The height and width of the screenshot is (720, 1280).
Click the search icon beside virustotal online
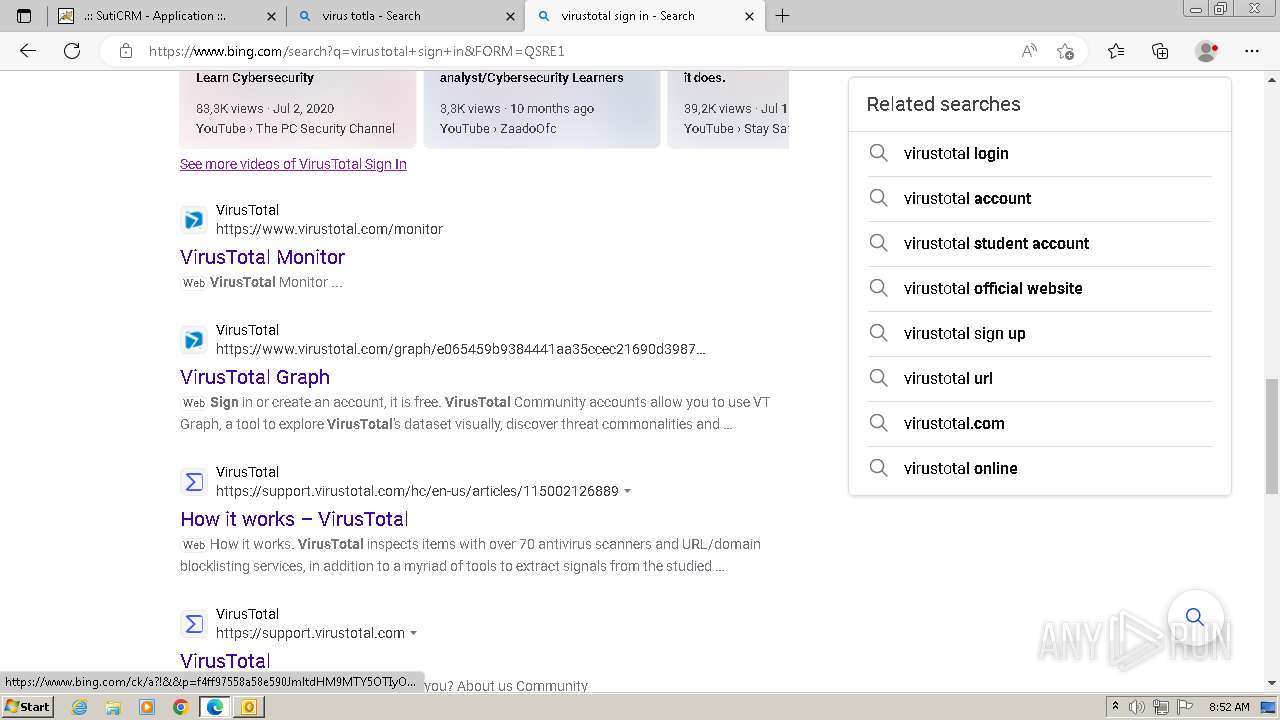878,468
